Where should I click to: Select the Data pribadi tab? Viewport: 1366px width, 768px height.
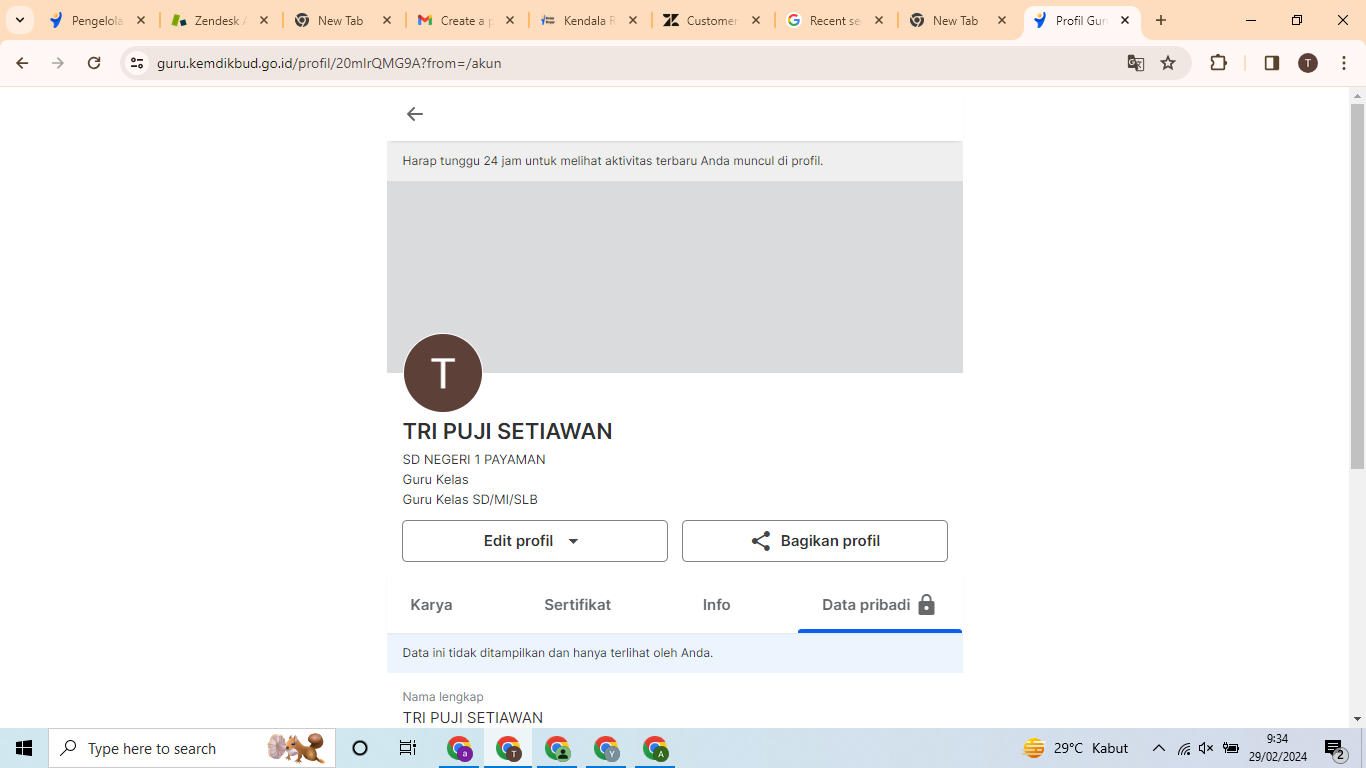tap(878, 605)
